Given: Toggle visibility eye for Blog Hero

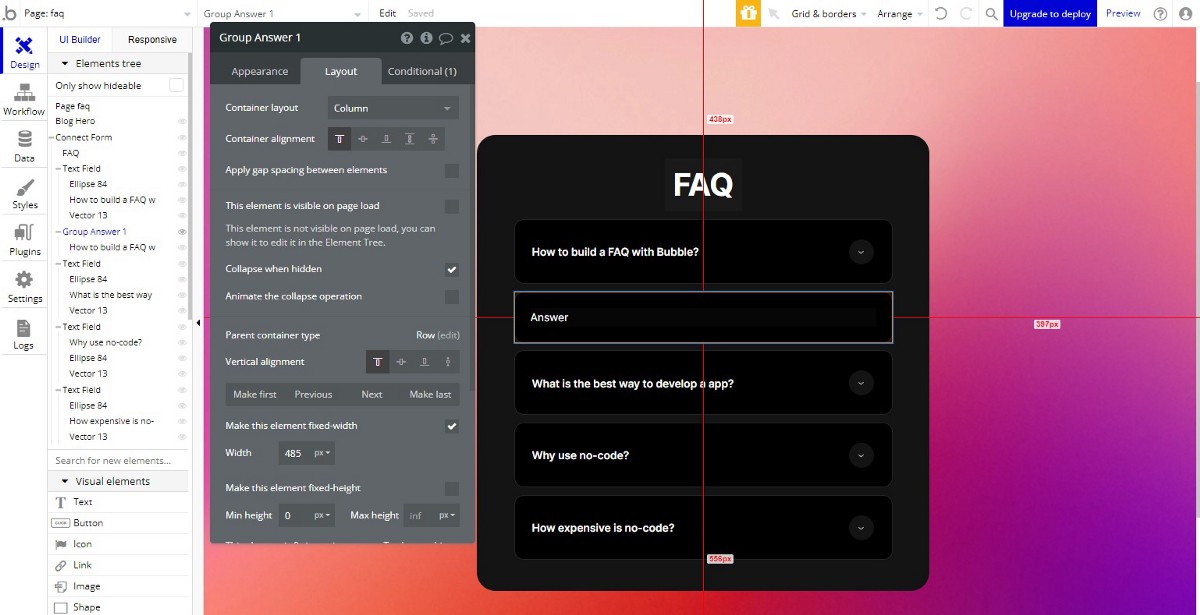Looking at the screenshot, I should click(x=182, y=122).
